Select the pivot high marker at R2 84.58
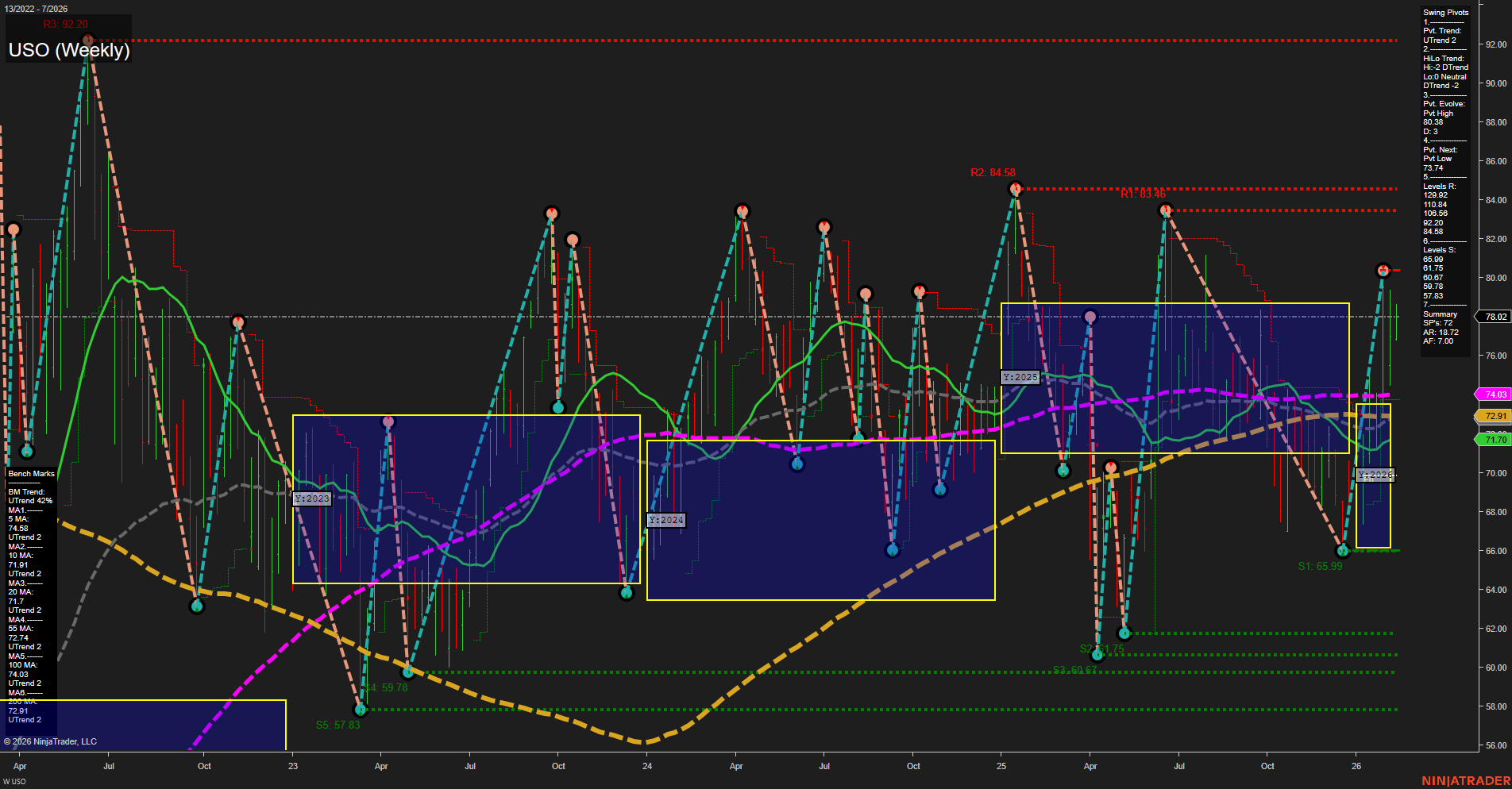Viewport: 1512px width, 789px height. (x=1015, y=188)
